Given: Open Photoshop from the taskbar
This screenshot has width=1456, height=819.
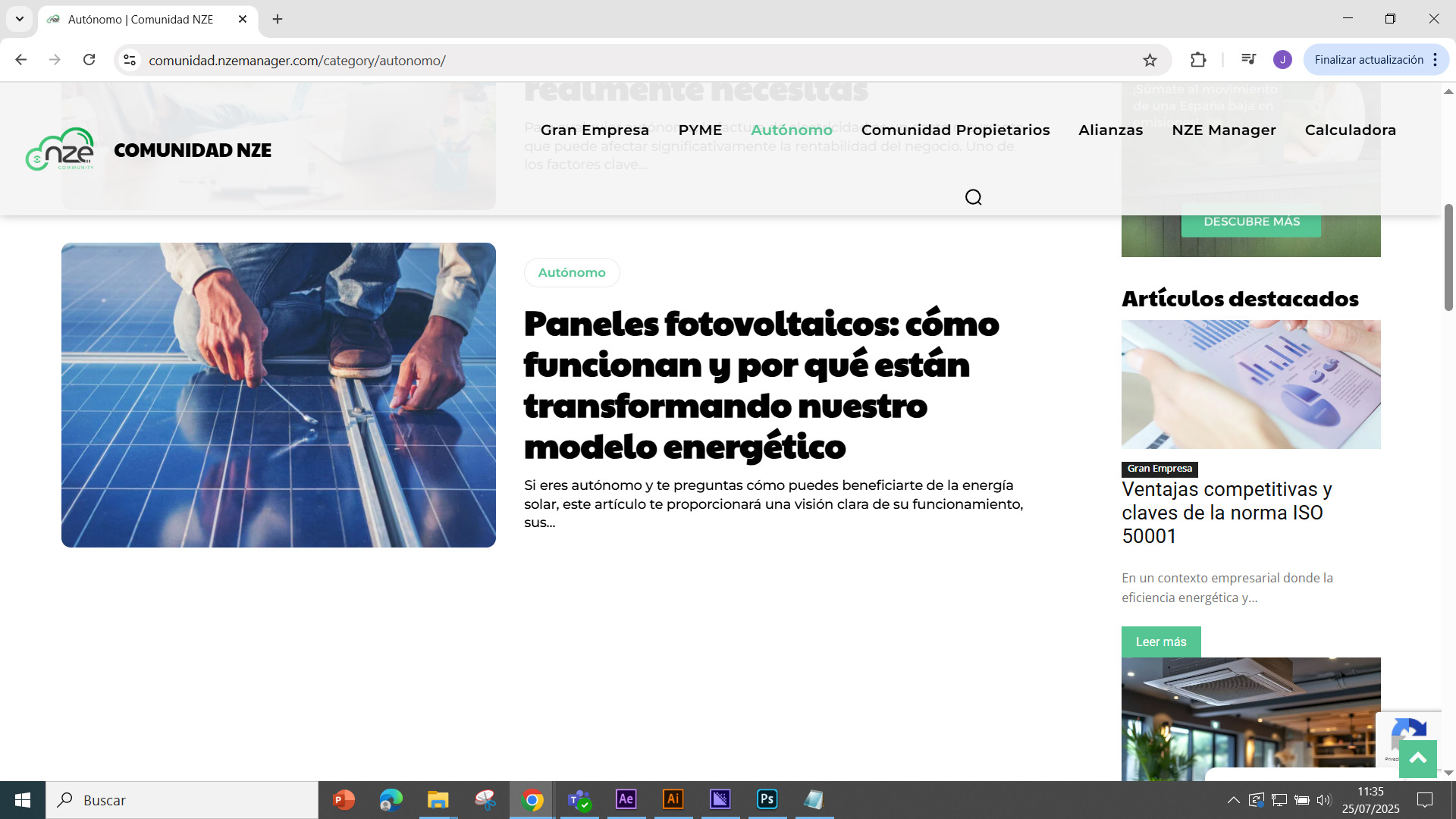Looking at the screenshot, I should point(767,800).
